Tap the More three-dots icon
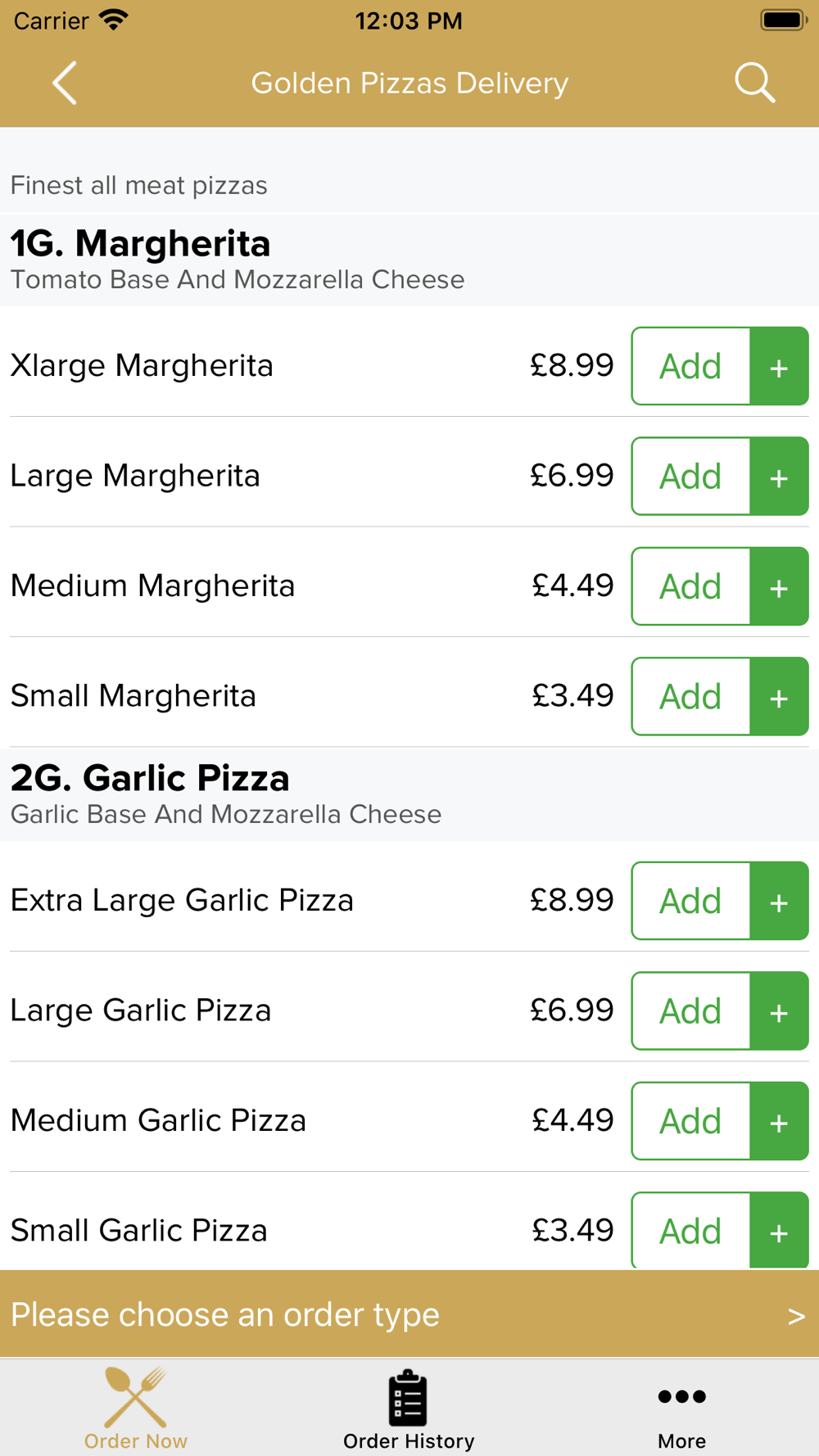This screenshot has height=1456, width=819. pos(681,1396)
